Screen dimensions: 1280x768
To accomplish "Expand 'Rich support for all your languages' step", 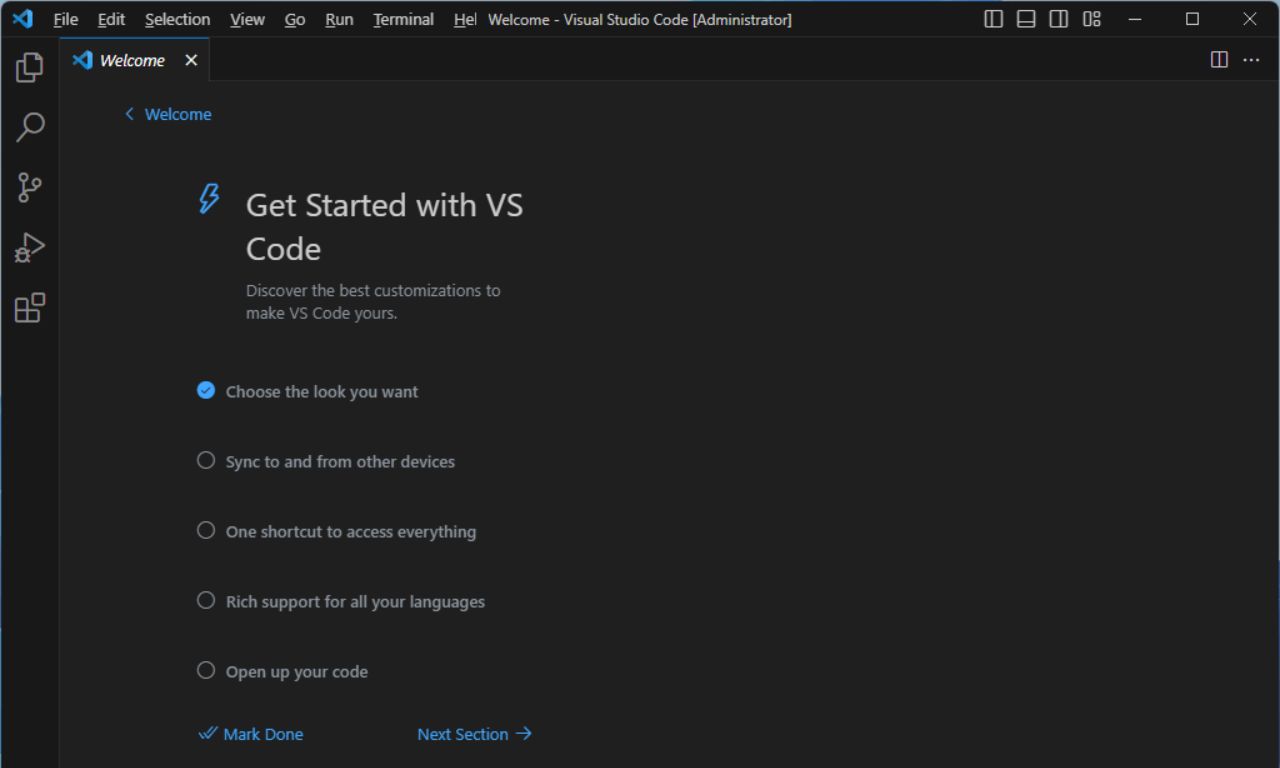I will click(x=355, y=602).
